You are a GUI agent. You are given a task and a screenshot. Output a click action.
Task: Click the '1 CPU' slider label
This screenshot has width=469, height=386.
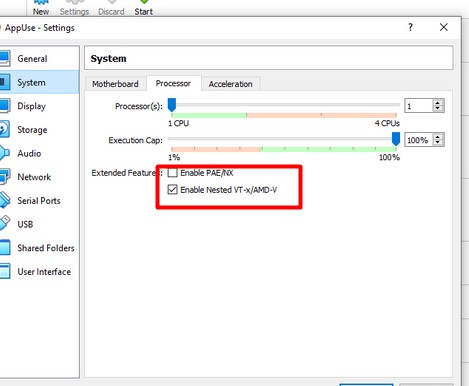pyautogui.click(x=178, y=123)
